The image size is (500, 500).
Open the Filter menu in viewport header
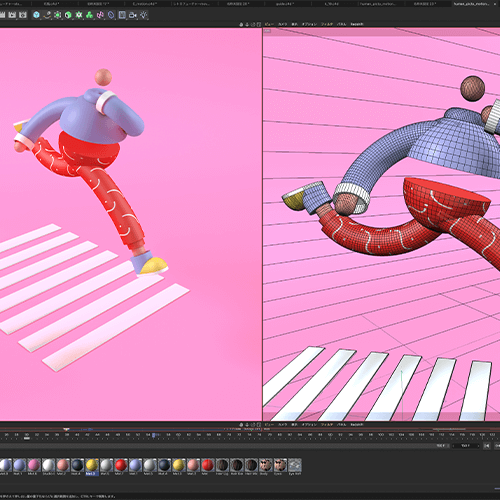coord(327,24)
